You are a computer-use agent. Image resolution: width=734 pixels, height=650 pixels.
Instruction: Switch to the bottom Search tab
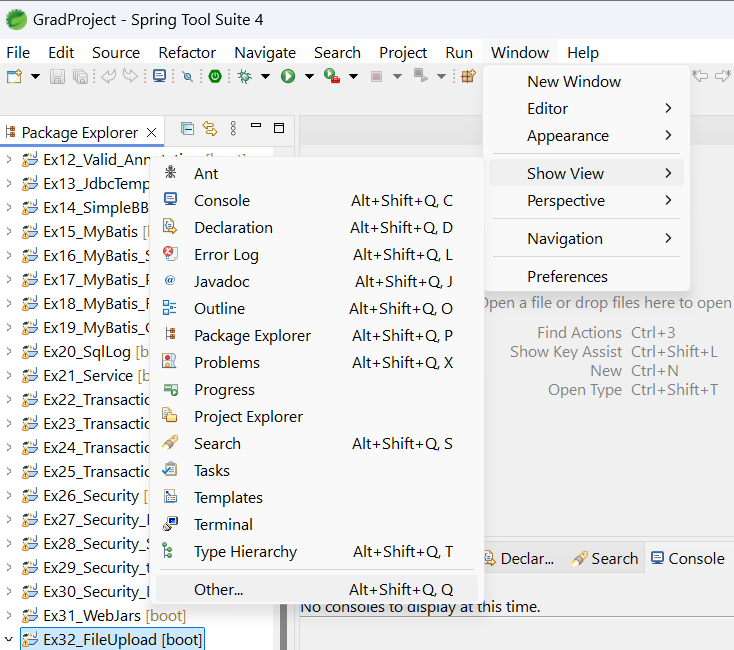[x=605, y=558]
